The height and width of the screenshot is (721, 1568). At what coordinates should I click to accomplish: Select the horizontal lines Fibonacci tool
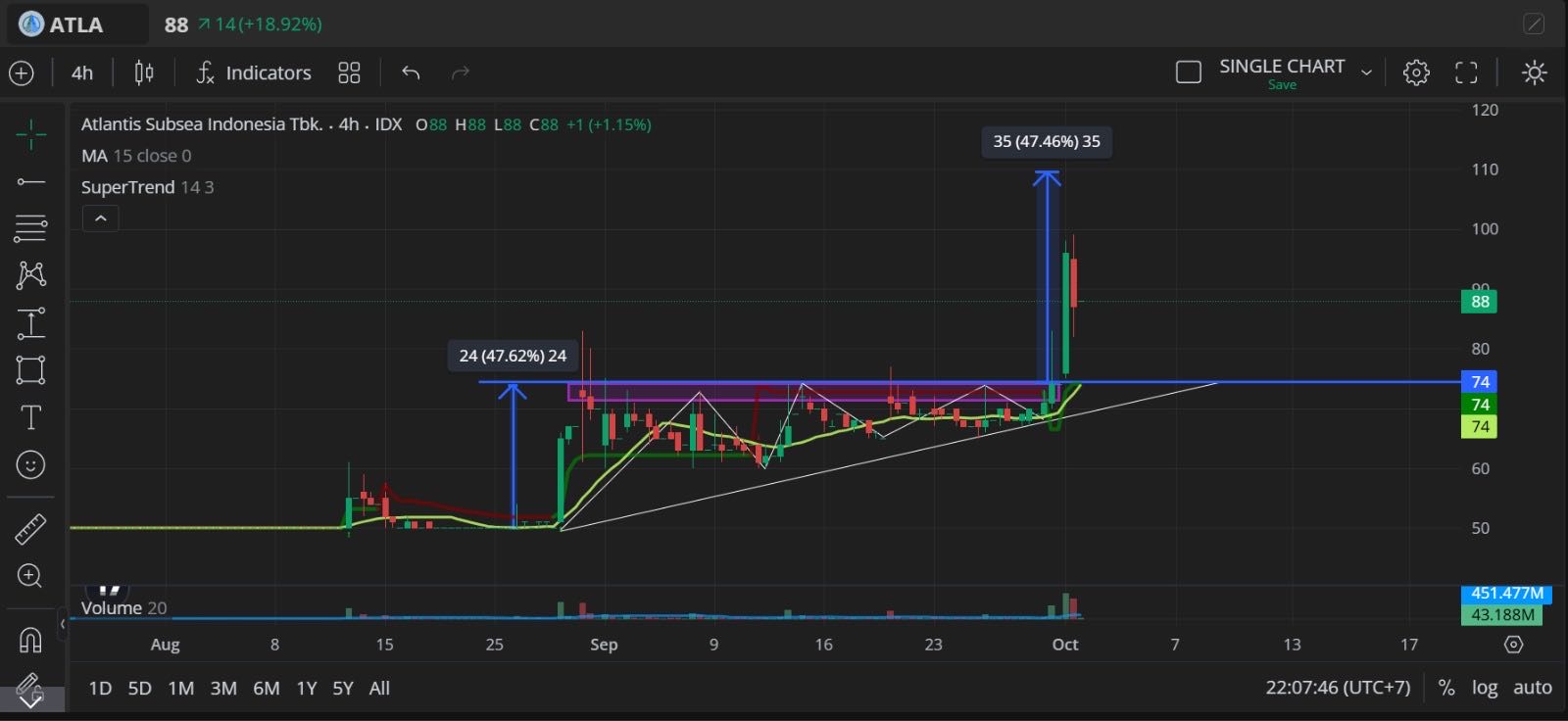click(x=30, y=228)
